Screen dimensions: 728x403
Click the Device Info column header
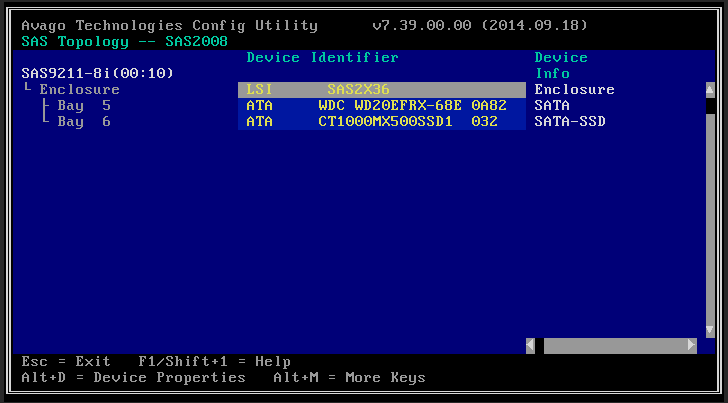click(561, 65)
